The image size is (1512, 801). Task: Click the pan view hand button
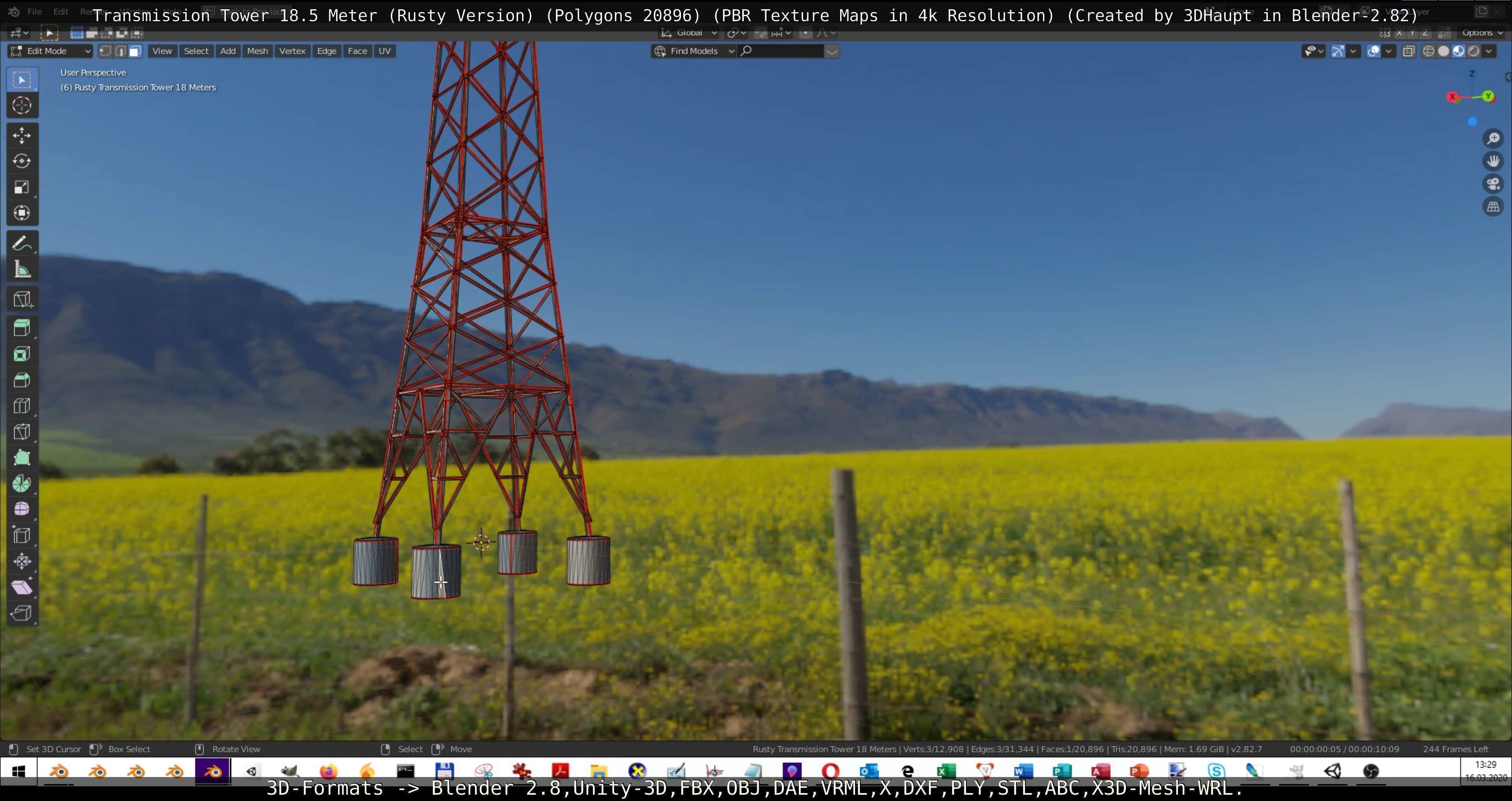tap(1493, 161)
